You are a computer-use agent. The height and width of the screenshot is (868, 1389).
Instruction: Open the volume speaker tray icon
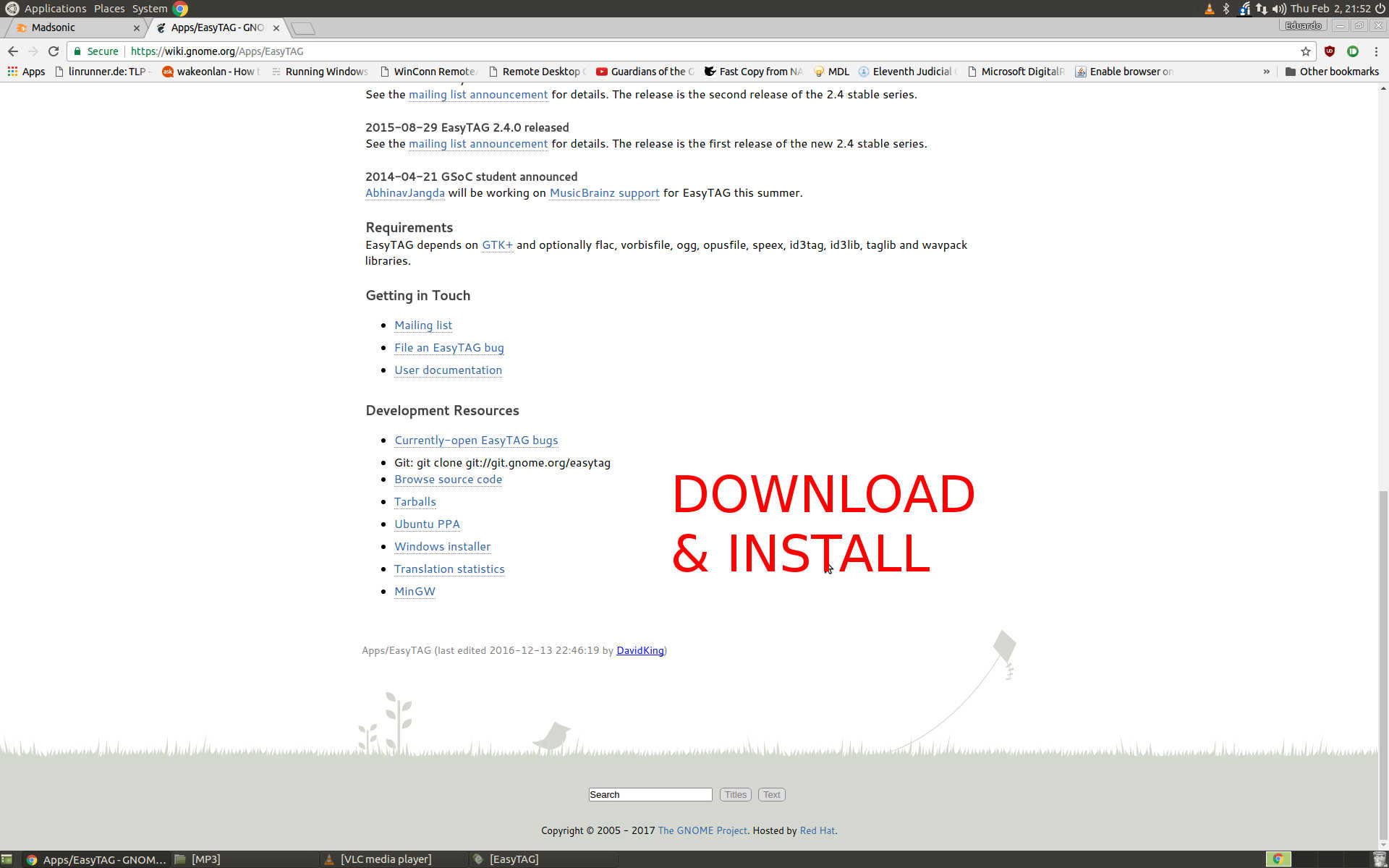[1279, 9]
